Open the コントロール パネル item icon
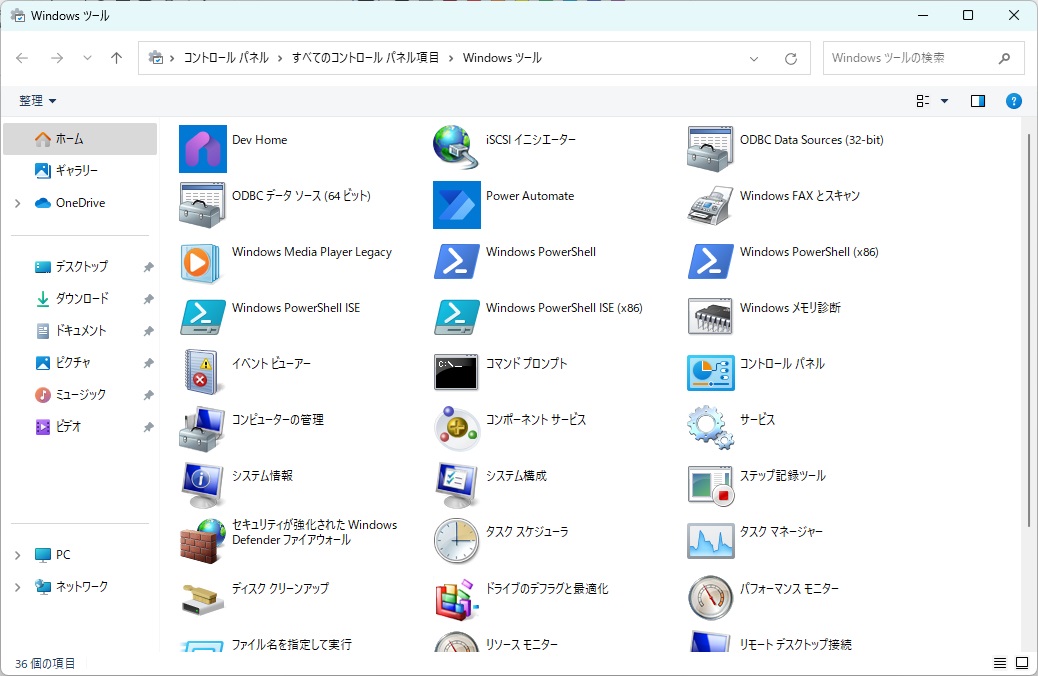This screenshot has width=1038, height=676. [x=711, y=373]
